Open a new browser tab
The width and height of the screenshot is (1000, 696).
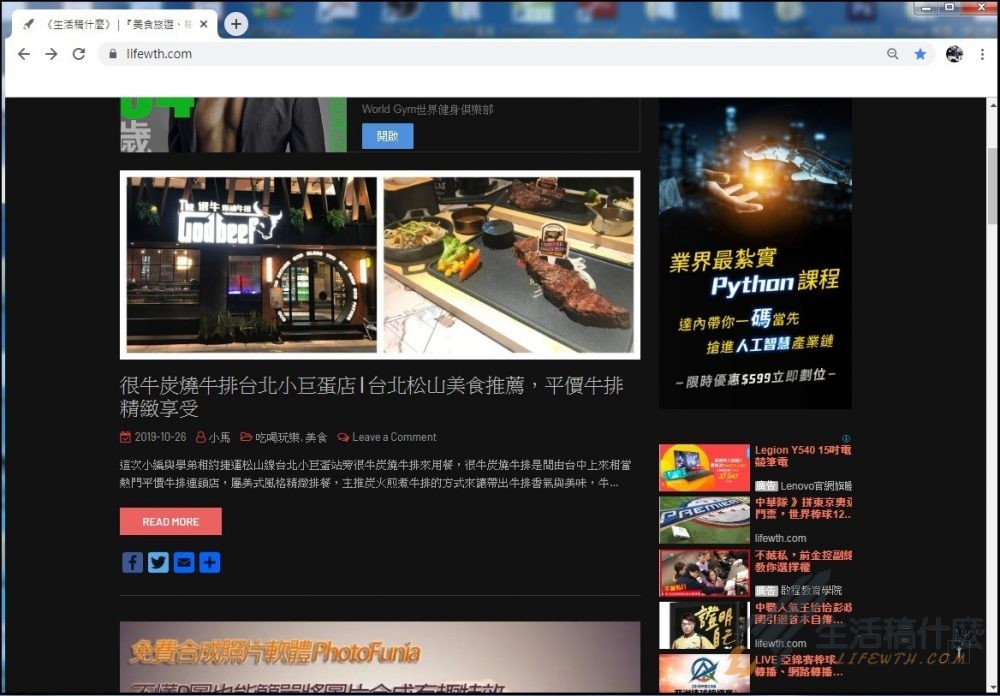pyautogui.click(x=236, y=23)
